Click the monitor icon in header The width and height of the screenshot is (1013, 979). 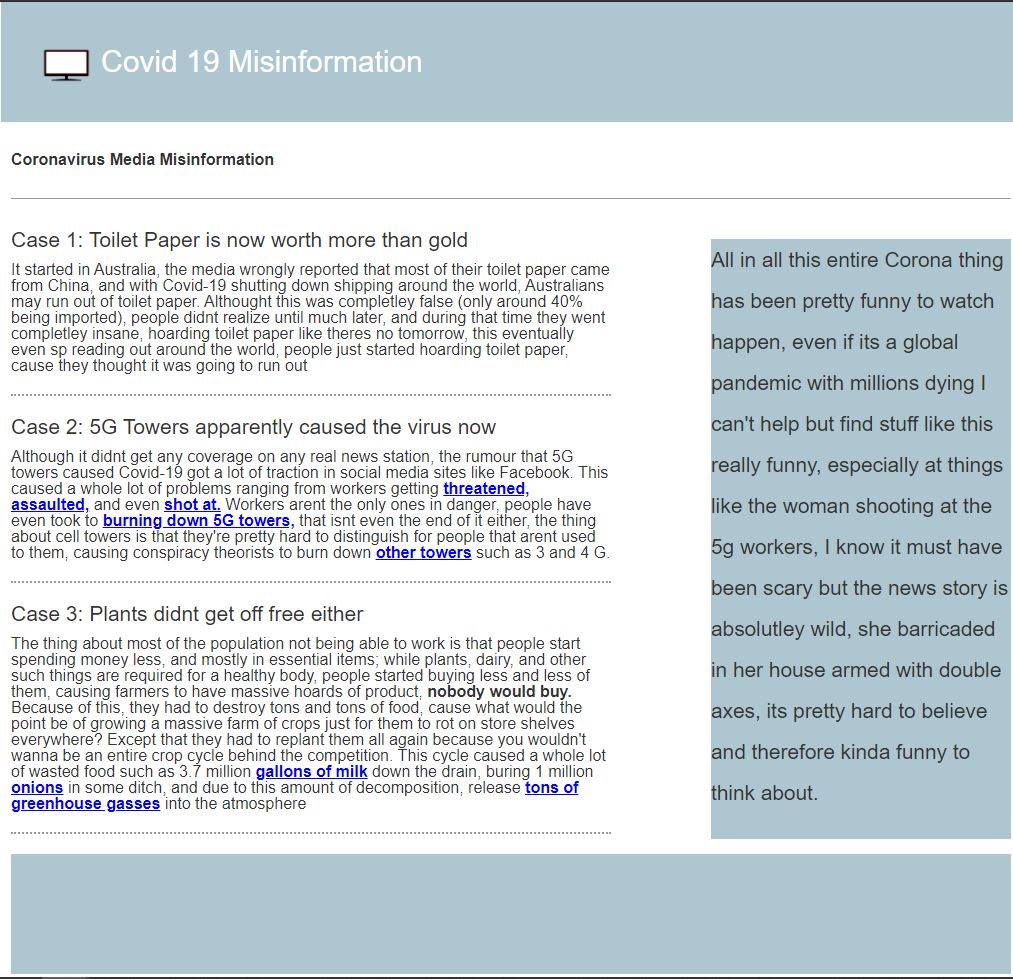tap(66, 64)
